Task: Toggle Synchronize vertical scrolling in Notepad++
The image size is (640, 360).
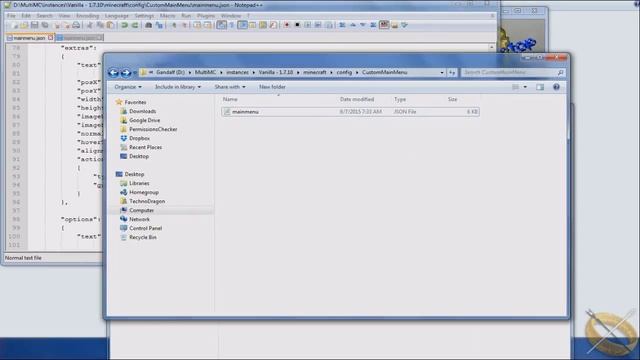Action: [197, 25]
